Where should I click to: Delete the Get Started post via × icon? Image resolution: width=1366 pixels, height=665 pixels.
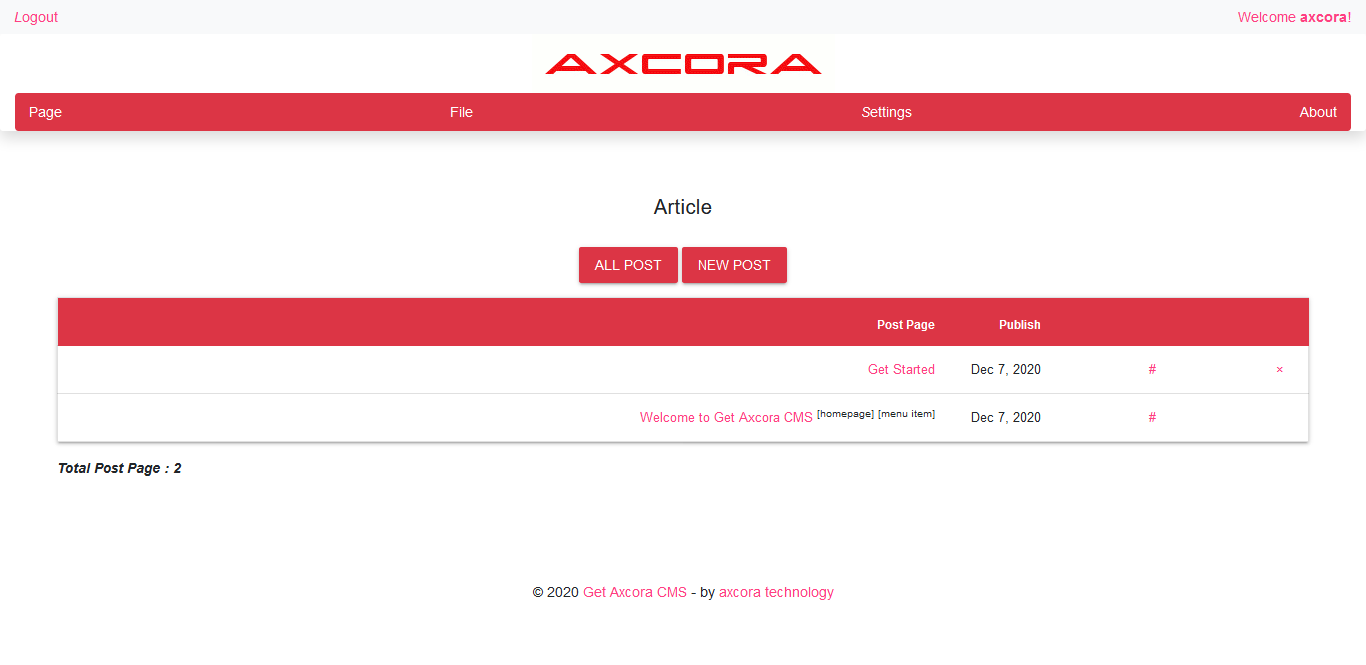coord(1279,369)
